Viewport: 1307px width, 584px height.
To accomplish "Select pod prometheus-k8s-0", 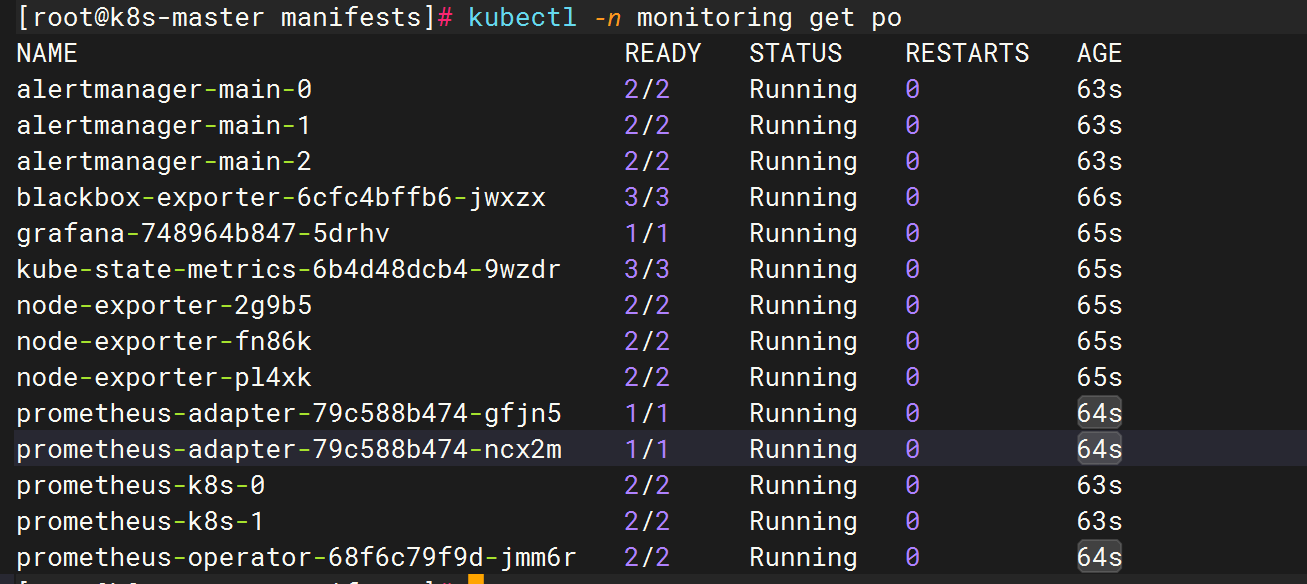I will 141,486.
